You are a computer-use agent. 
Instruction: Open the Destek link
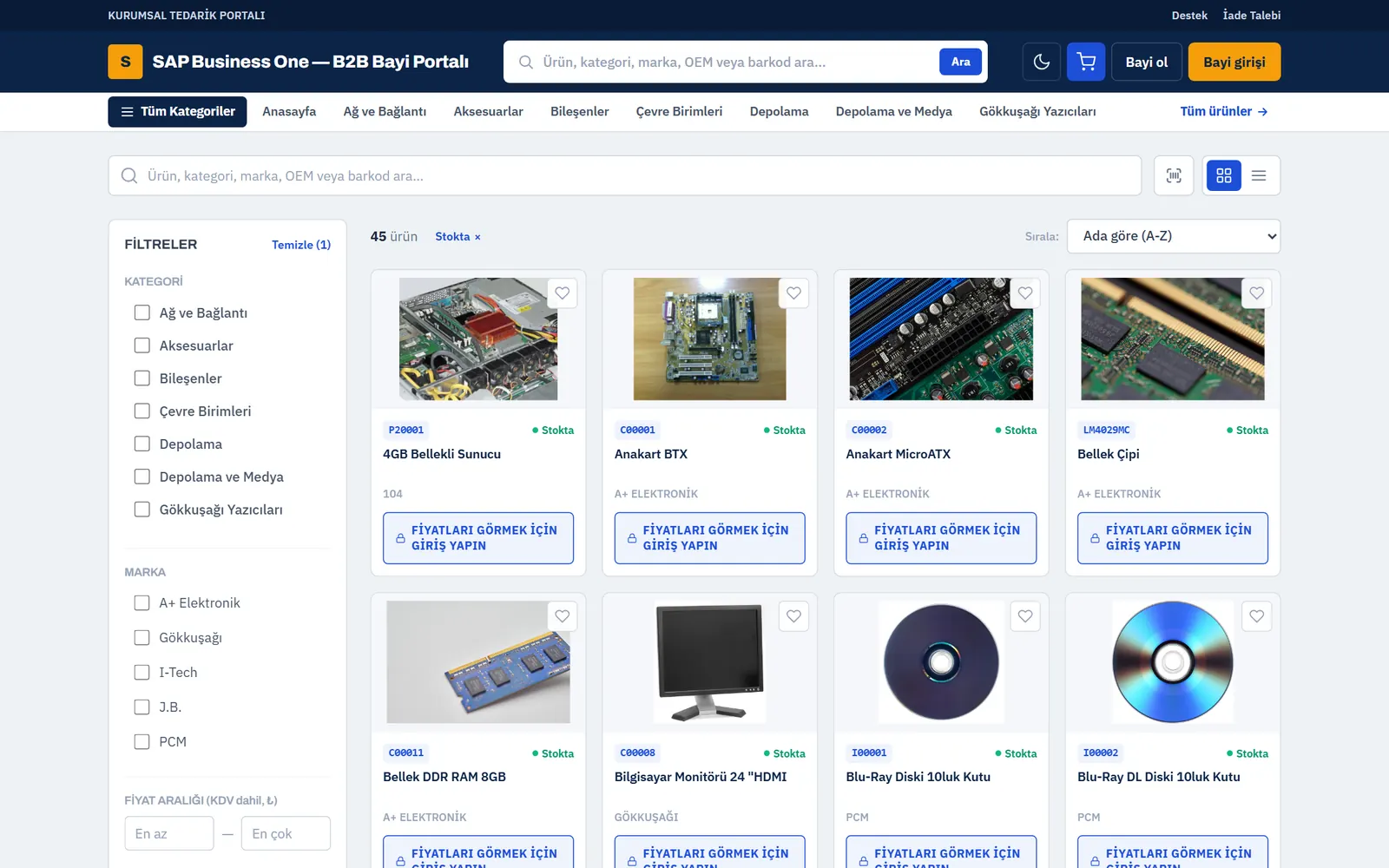[x=1189, y=16]
